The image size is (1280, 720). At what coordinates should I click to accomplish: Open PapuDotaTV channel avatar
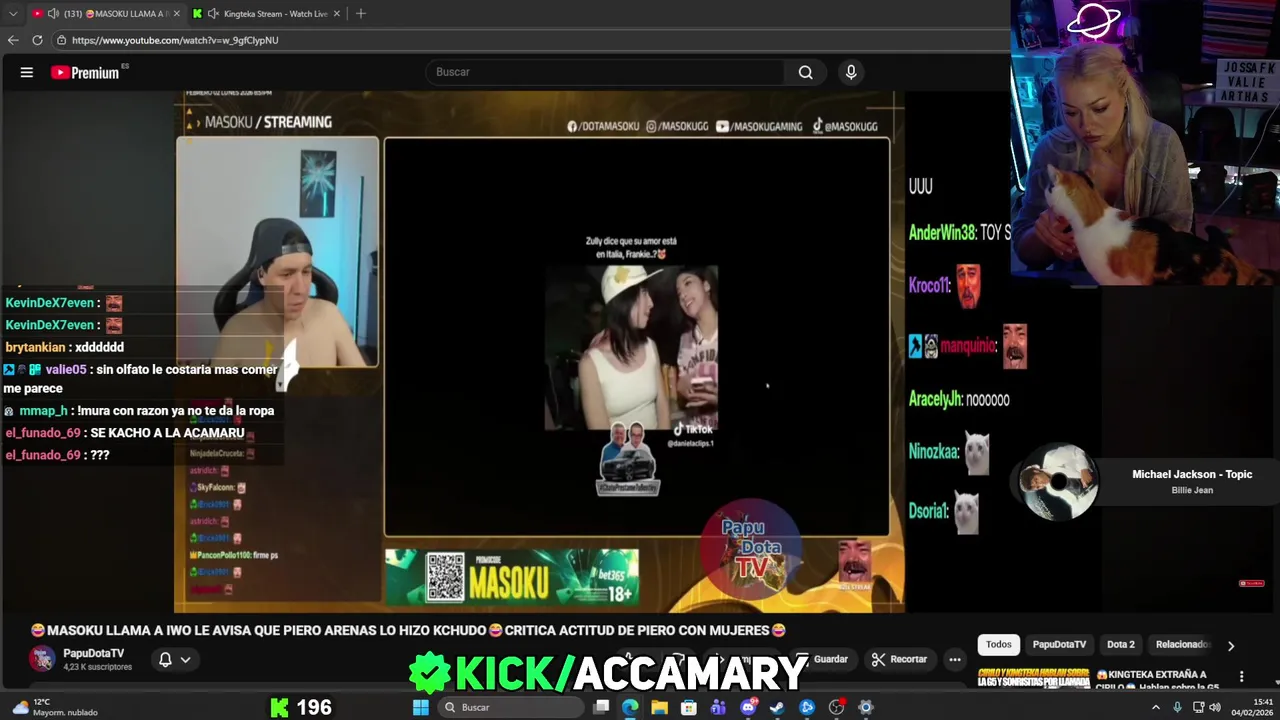tap(42, 658)
